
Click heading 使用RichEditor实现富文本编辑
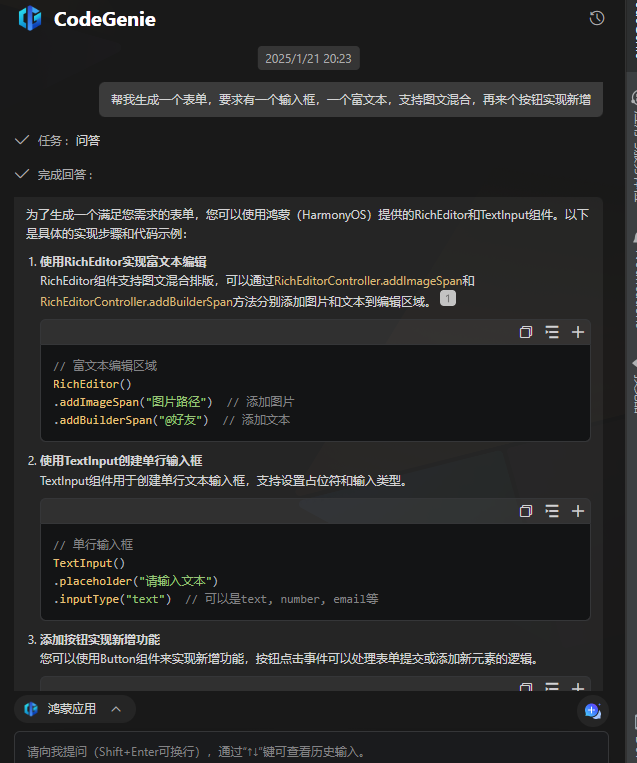[x=123, y=262]
